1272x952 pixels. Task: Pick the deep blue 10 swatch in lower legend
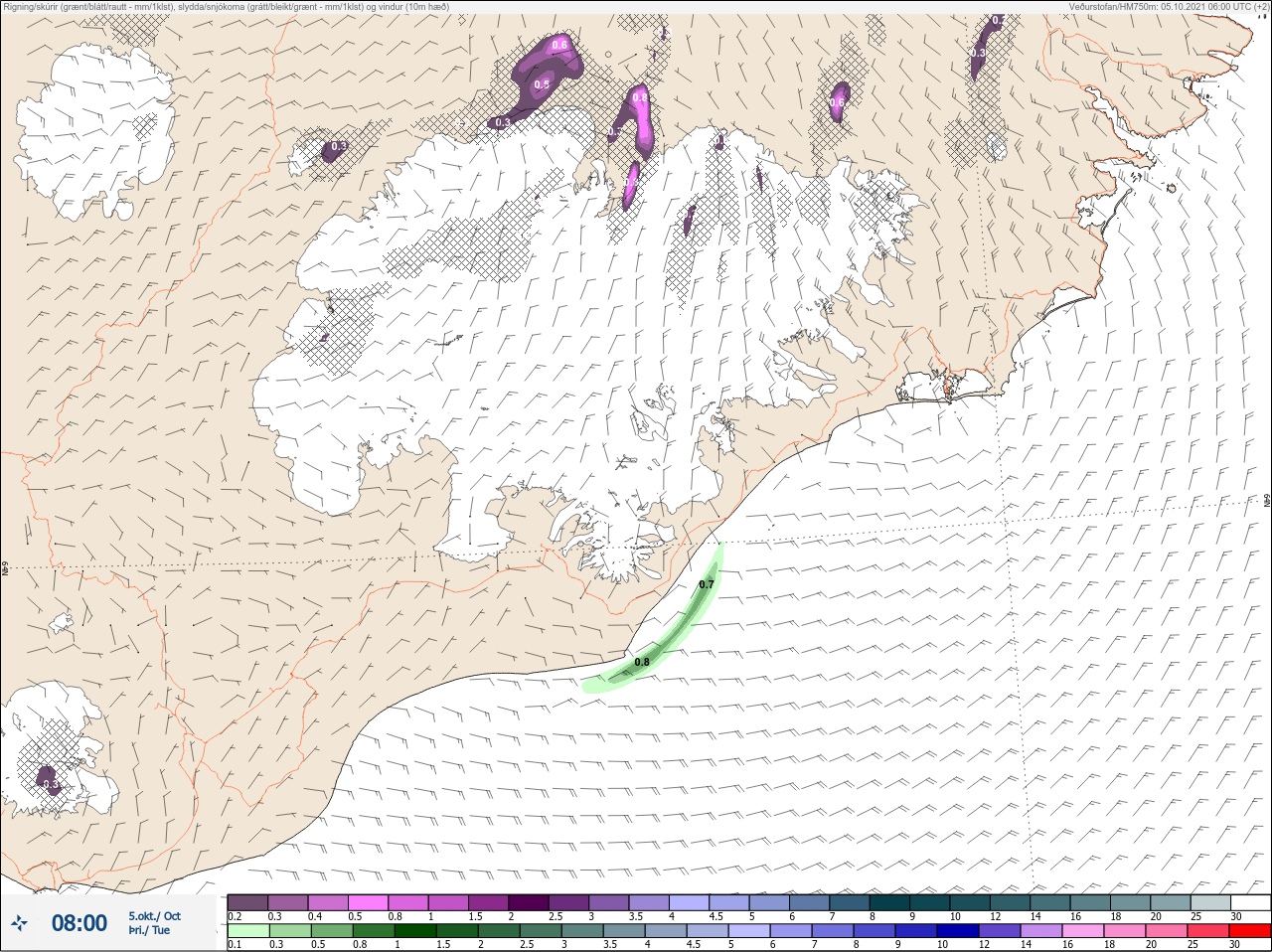pos(958,931)
